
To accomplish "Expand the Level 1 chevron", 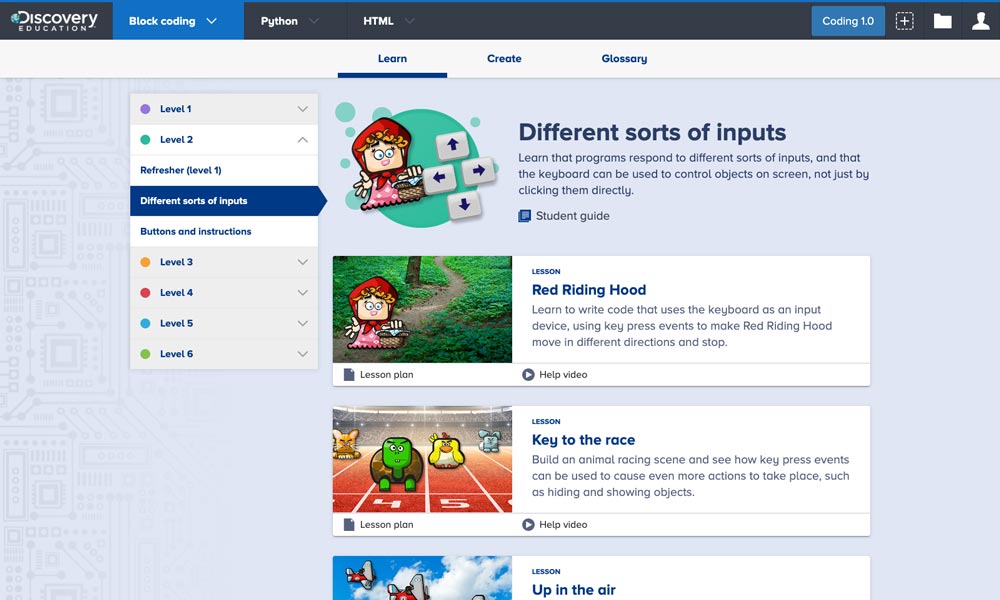I will (x=303, y=109).
